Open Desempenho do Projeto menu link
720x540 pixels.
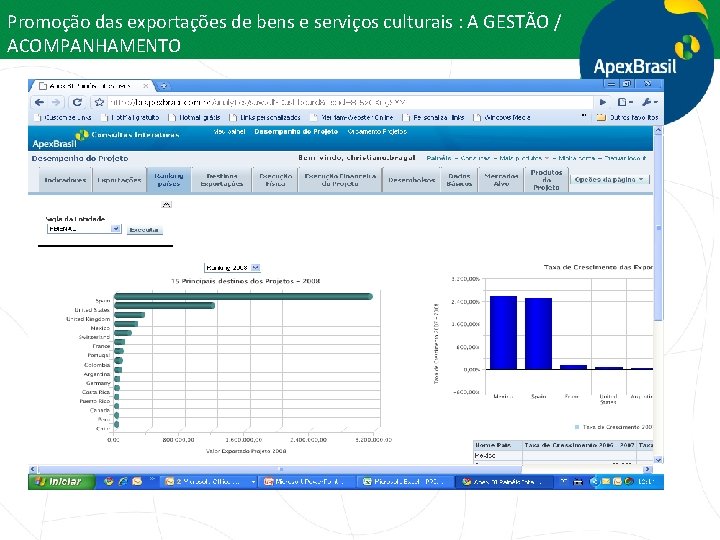pos(296,132)
